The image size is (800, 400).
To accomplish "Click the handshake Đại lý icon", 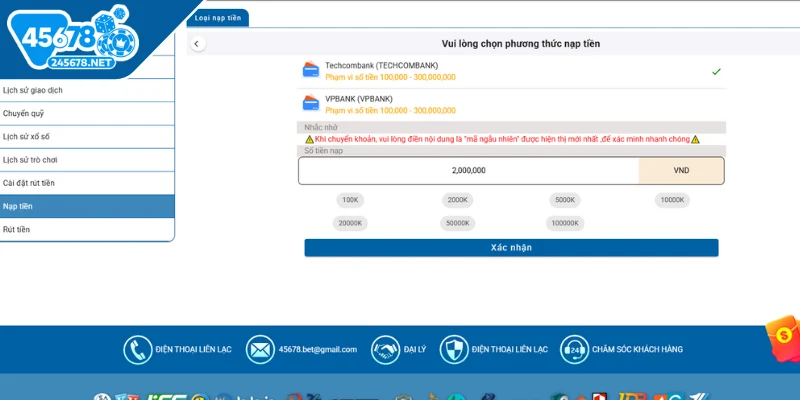I will coord(386,349).
